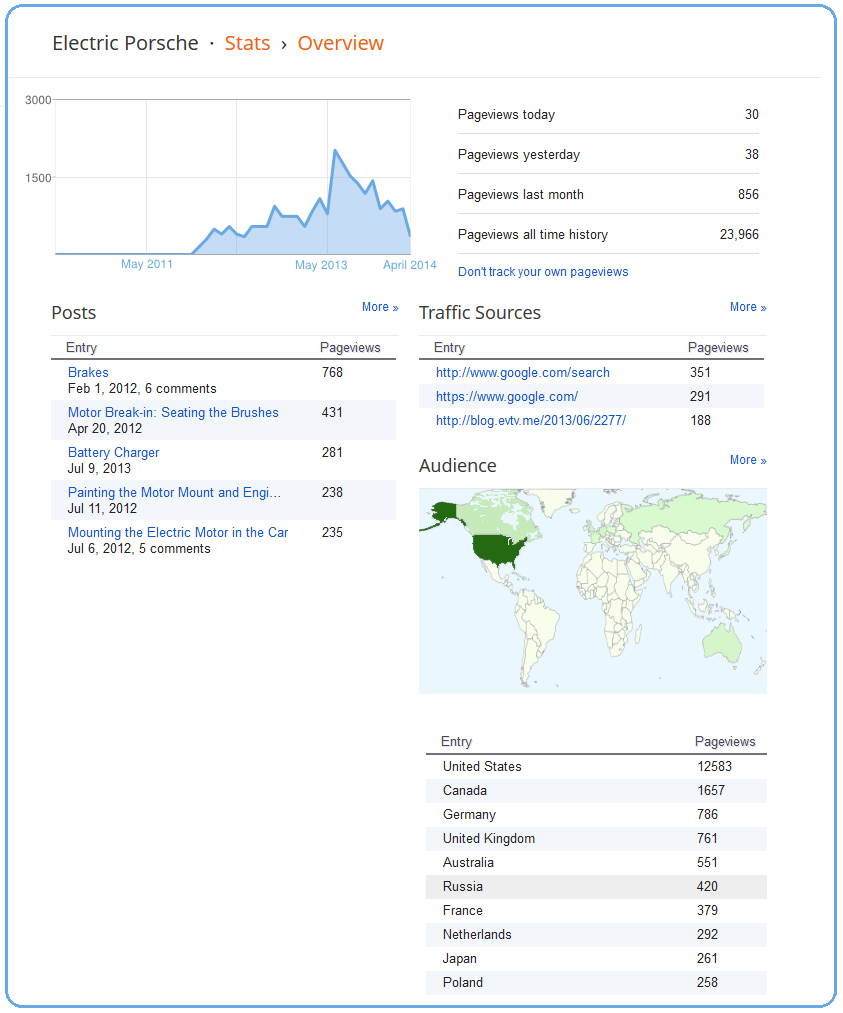Click Don't track your own pageviews
The width and height of the screenshot is (843, 1013).
pos(543,272)
